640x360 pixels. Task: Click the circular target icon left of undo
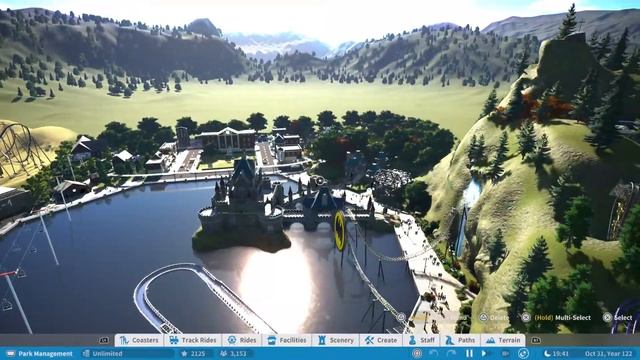click(x=417, y=353)
